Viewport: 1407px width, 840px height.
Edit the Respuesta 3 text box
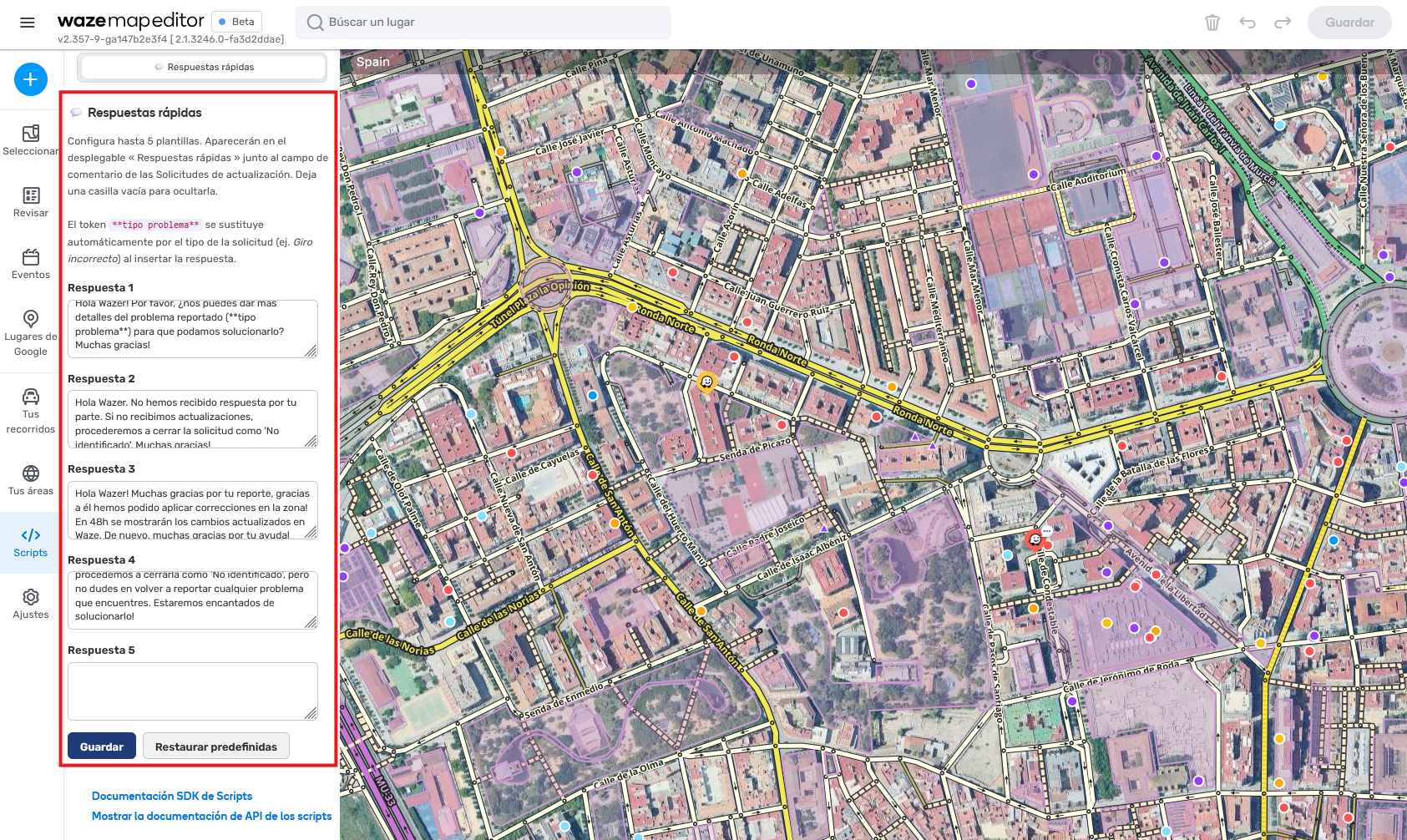[193, 510]
